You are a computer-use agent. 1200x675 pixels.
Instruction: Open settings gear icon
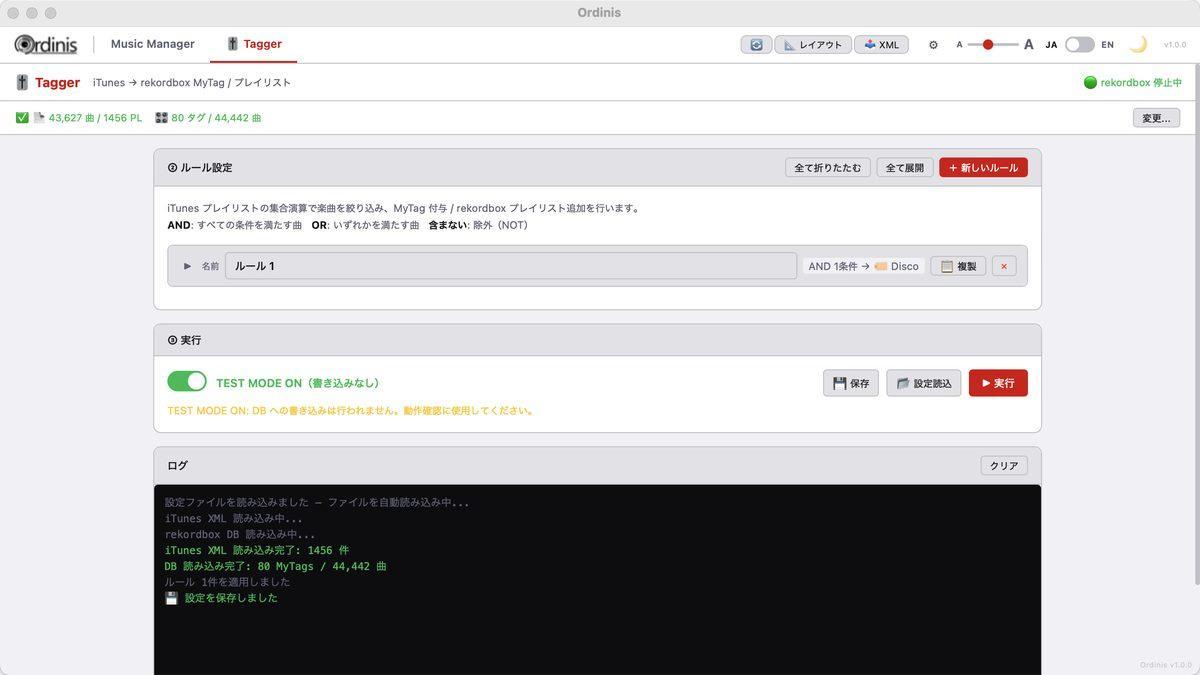click(933, 45)
